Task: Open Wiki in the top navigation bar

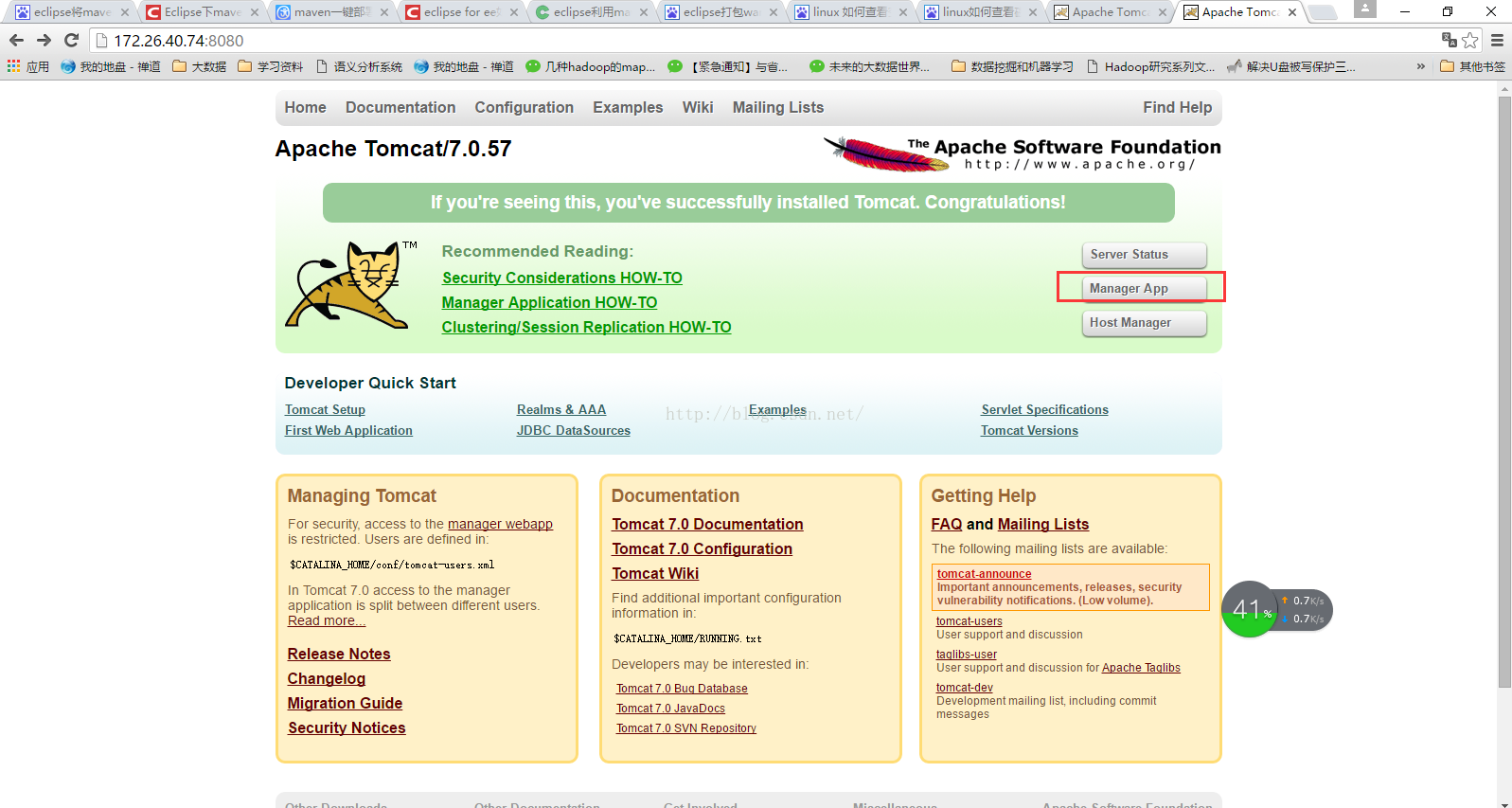Action: pyautogui.click(x=697, y=107)
